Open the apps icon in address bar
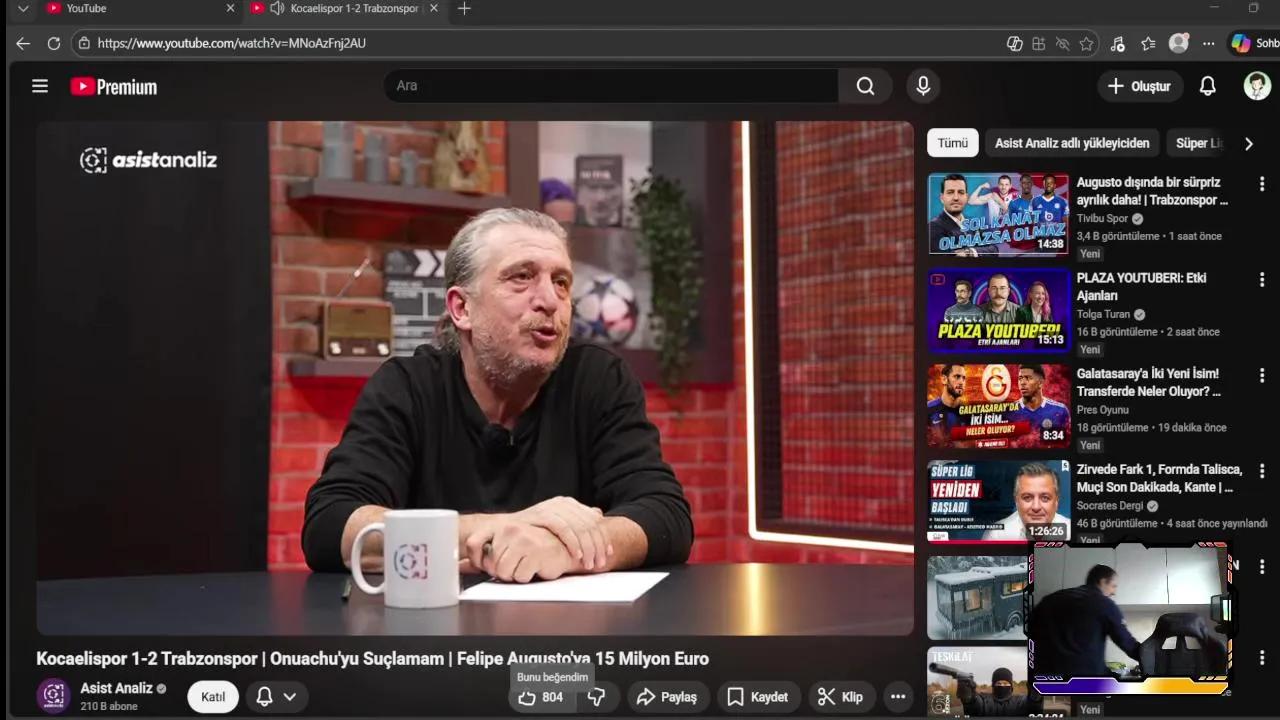Viewport: 1280px width, 720px height. [1039, 43]
